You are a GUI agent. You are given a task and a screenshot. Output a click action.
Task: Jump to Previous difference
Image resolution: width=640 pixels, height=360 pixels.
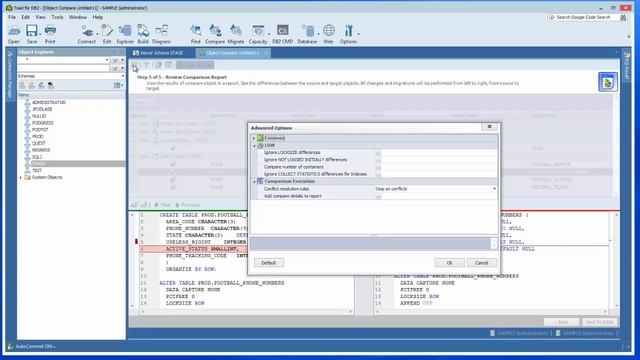(x=187, y=205)
